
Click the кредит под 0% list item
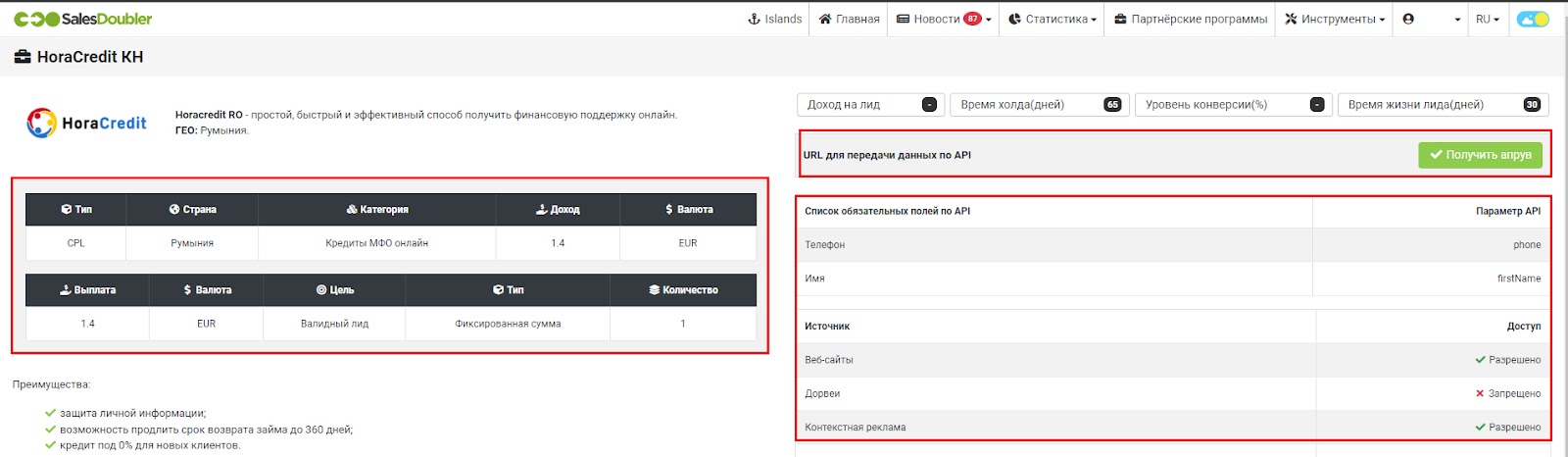coord(150,445)
